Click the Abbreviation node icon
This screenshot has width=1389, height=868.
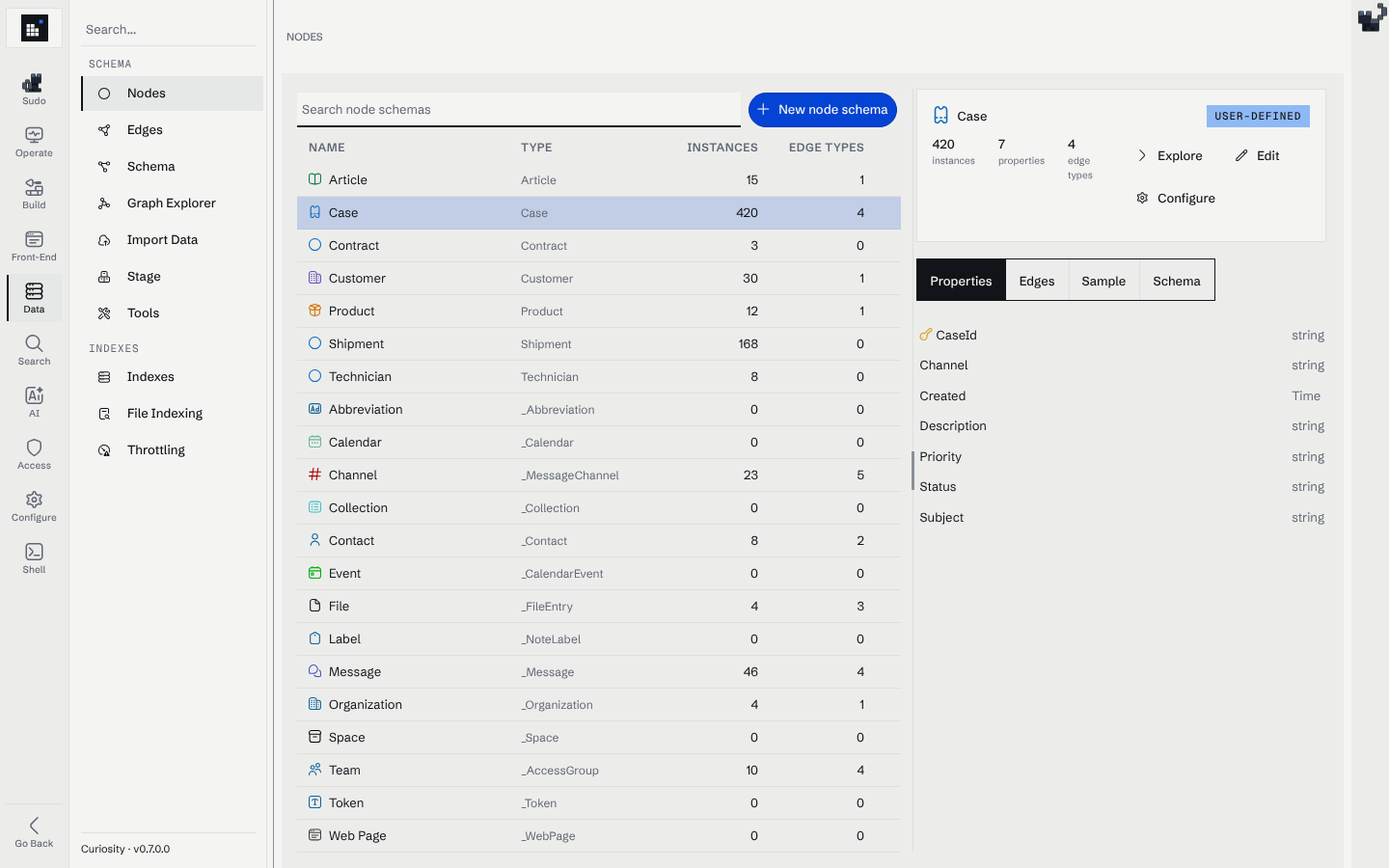(x=314, y=409)
